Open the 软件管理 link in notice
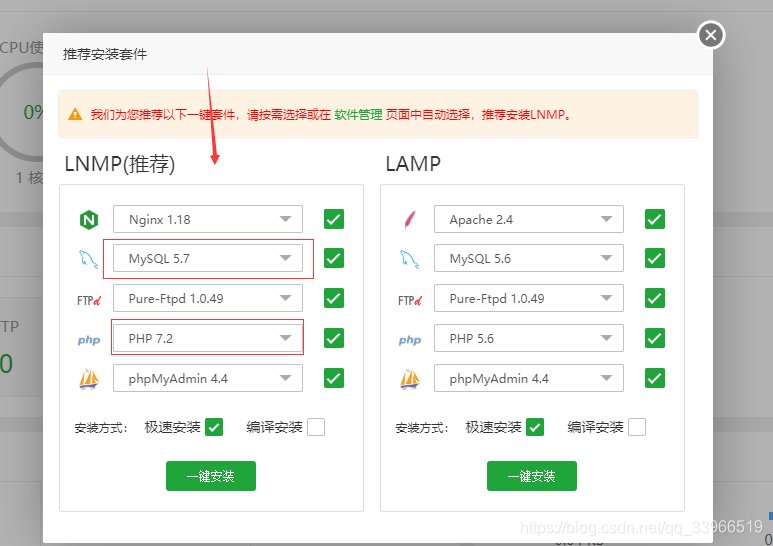 pos(358,115)
